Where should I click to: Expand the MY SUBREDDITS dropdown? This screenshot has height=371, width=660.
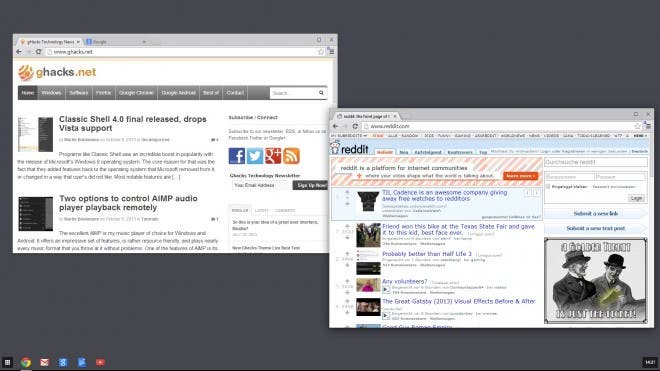click(349, 136)
